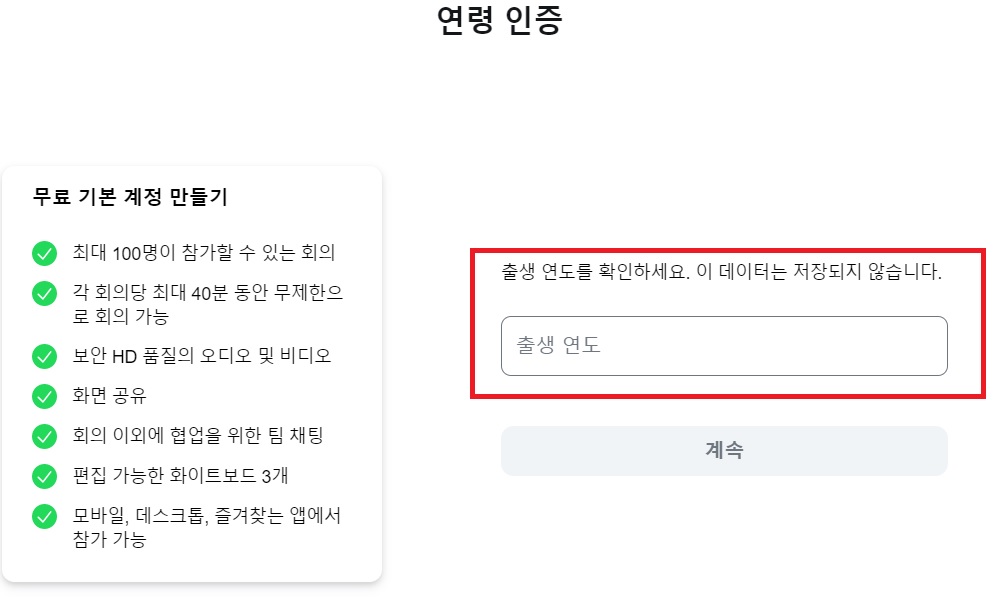Click the checkmark beside 모바일, 데스크톱 참가 feature
1002x600 pixels.
[x=44, y=517]
